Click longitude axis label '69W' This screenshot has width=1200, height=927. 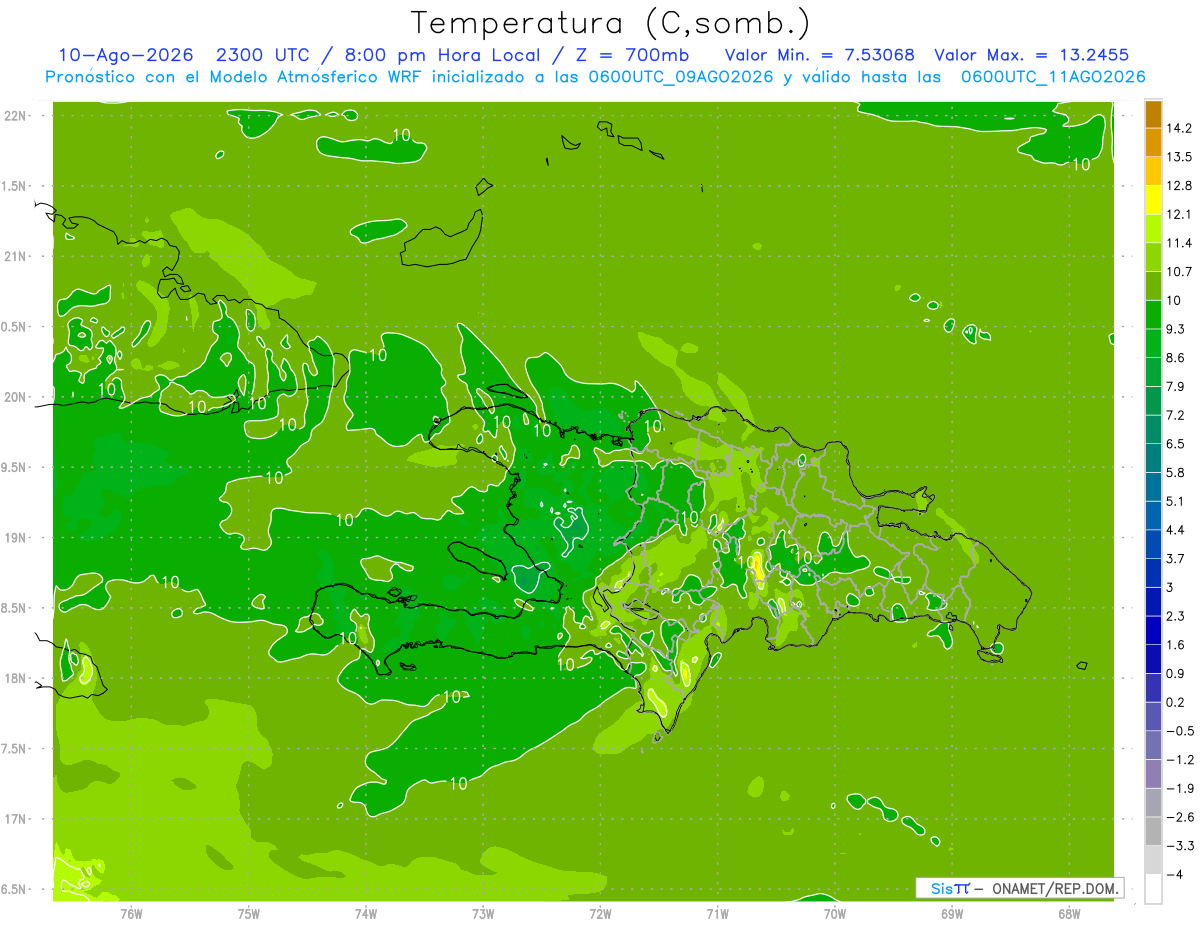point(952,913)
